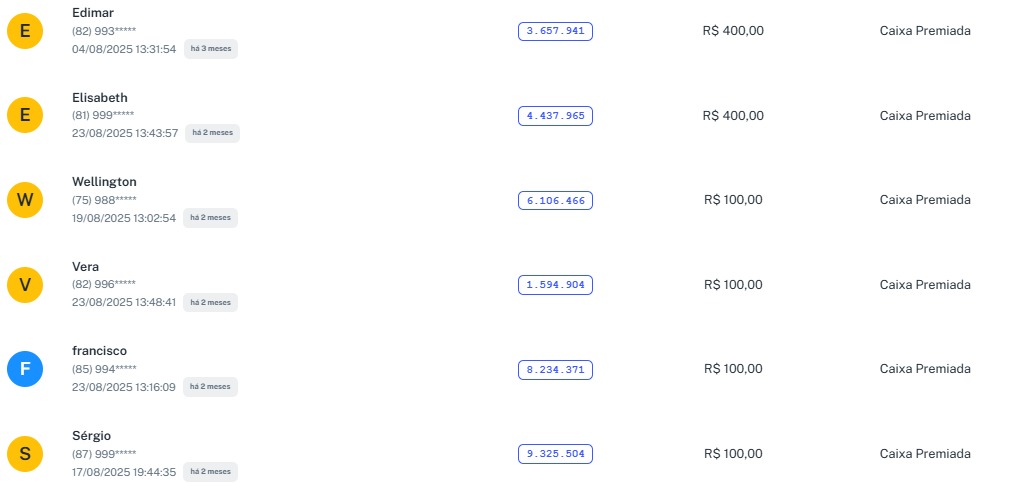Select ticket number 8.234.371
The height and width of the screenshot is (483, 1013).
click(x=555, y=370)
